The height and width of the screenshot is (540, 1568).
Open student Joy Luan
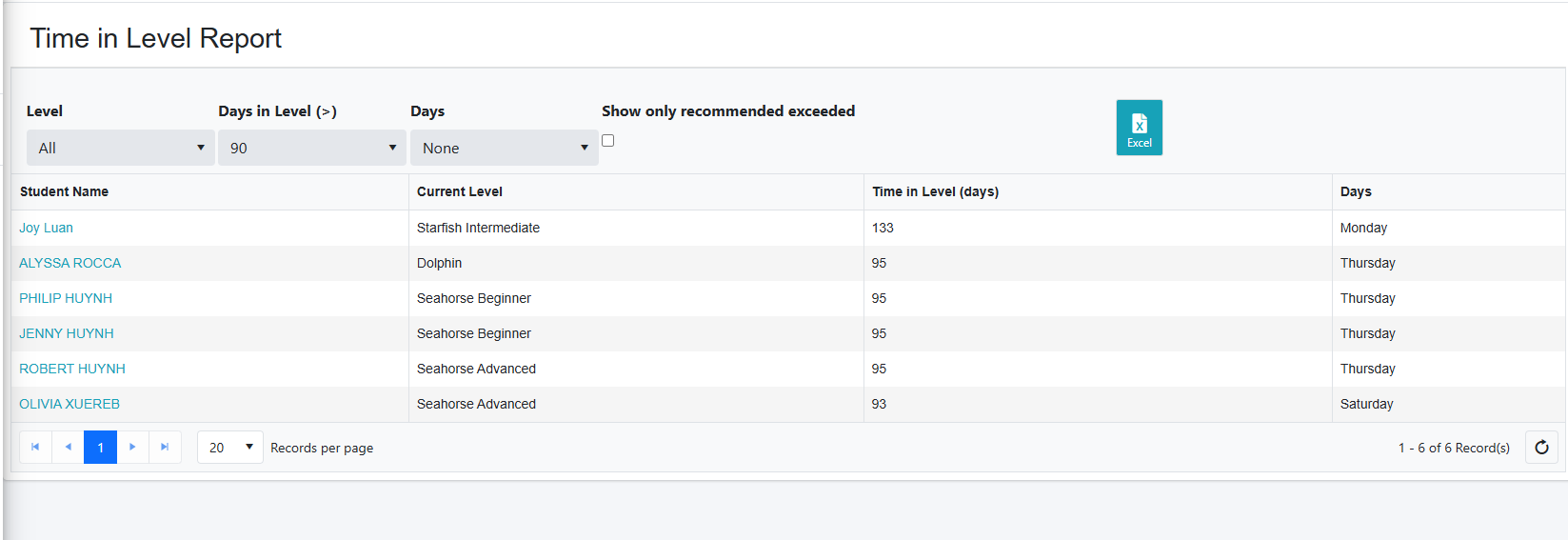click(x=46, y=229)
